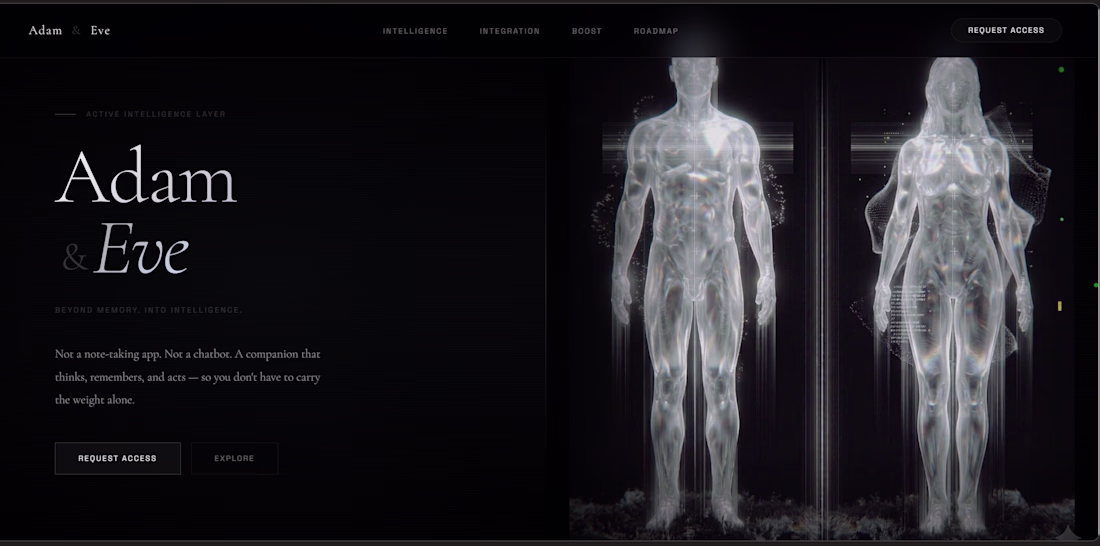The width and height of the screenshot is (1100, 546).
Task: Open the Roadmap nav link
Action: coord(656,31)
